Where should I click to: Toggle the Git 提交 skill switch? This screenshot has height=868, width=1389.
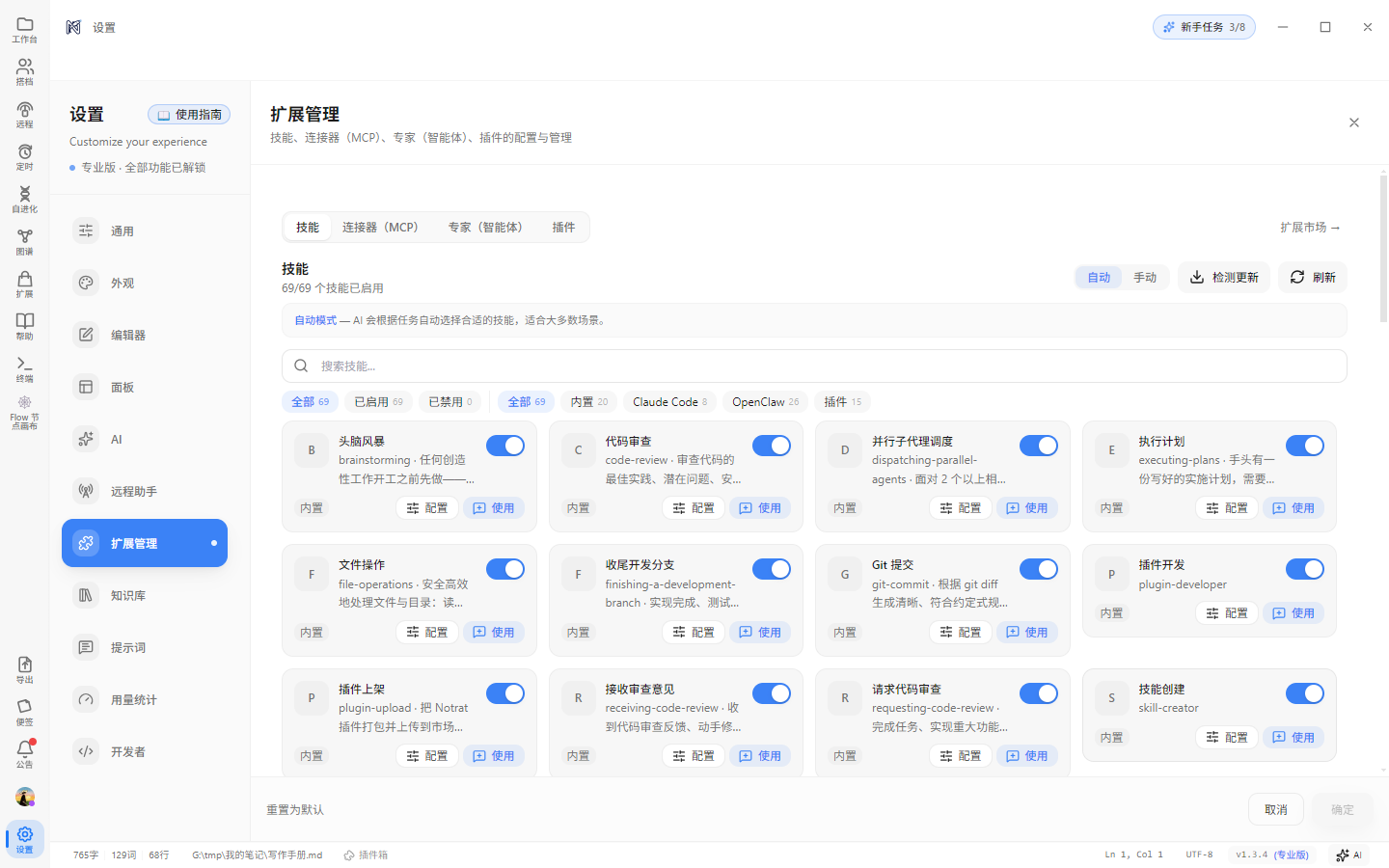1039,569
